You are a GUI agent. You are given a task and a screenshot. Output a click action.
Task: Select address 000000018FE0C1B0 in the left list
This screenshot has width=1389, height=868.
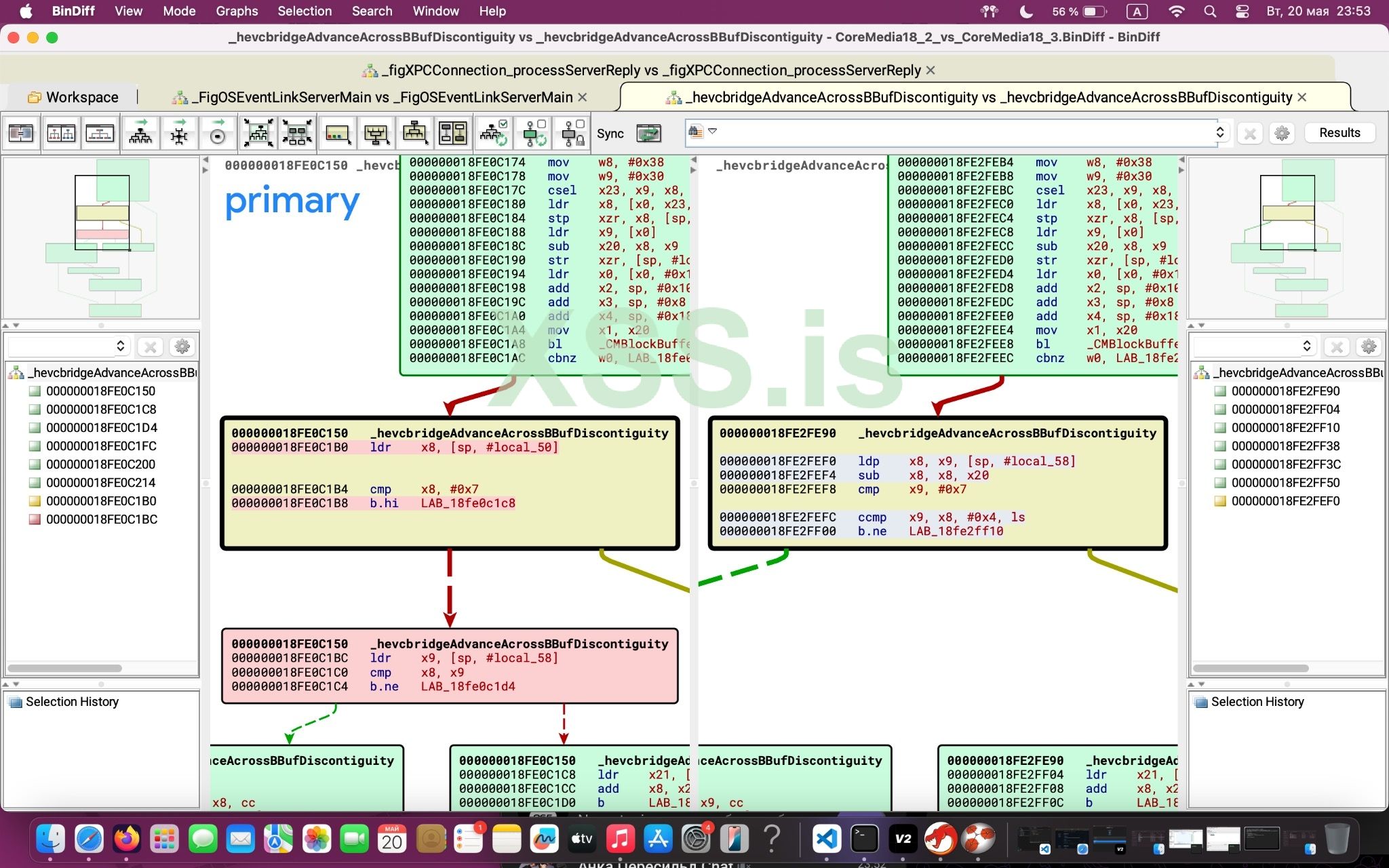pos(100,501)
